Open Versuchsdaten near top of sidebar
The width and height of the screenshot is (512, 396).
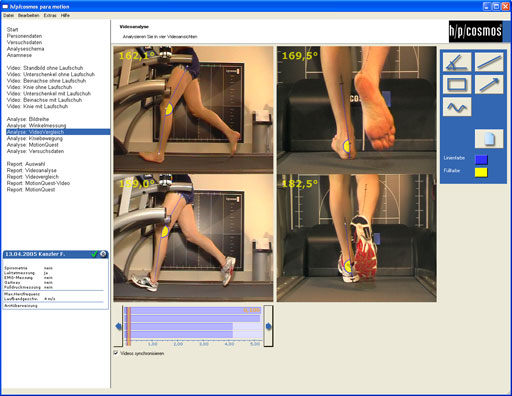coord(24,42)
